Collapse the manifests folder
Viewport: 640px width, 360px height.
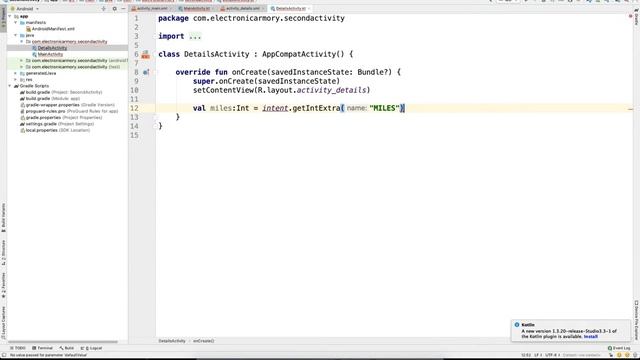[16, 22]
